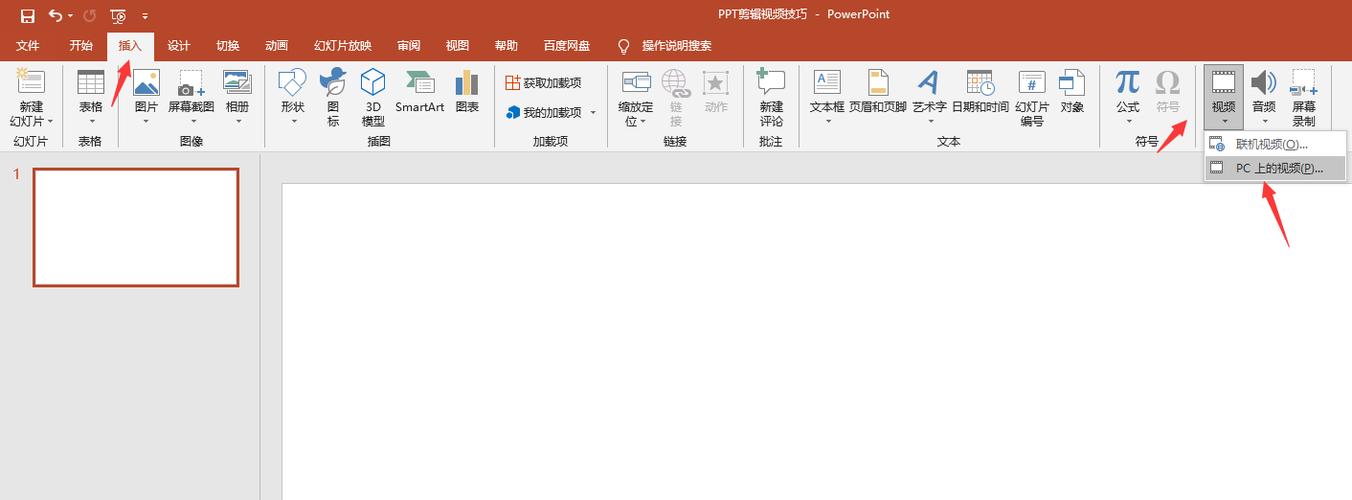The image size is (1352, 500).
Task: Click the 新建幻灯片 icon
Action: pos(31,82)
